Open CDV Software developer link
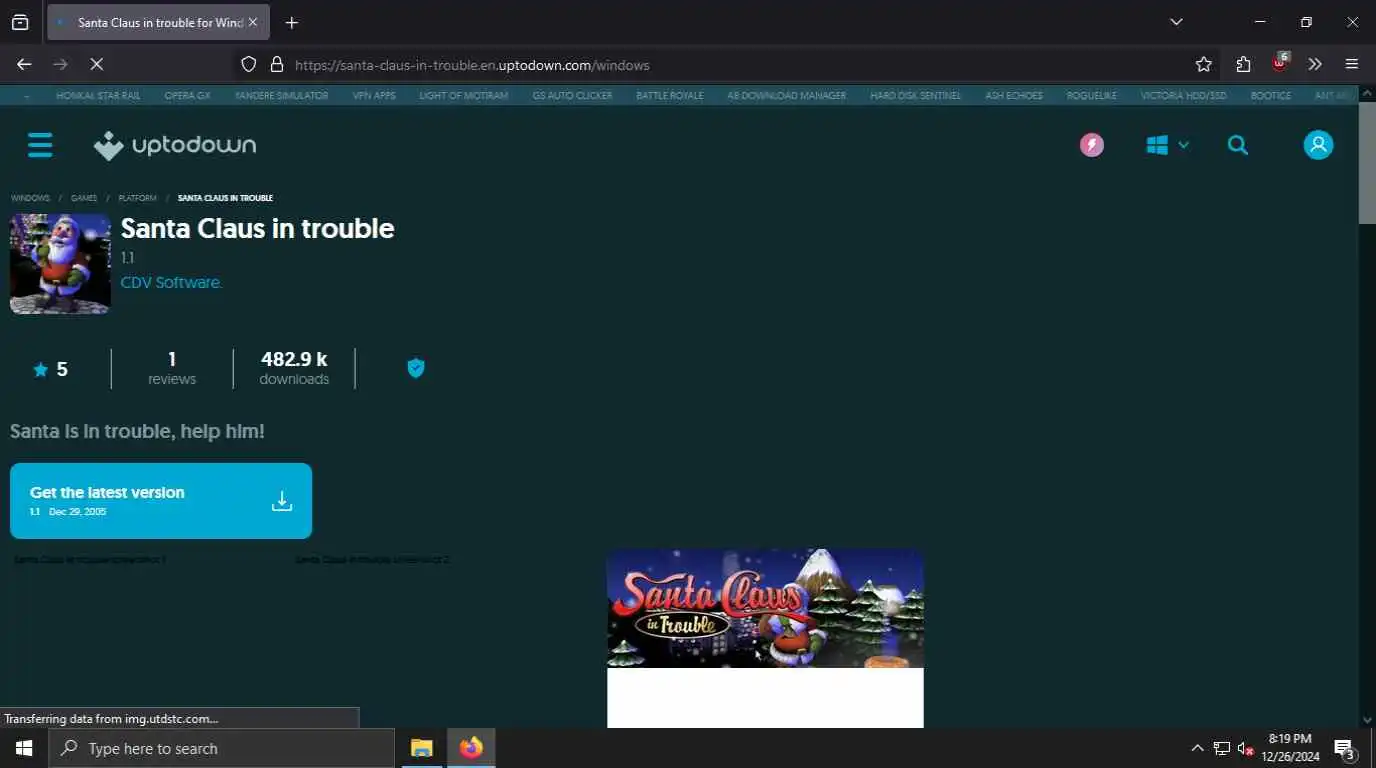This screenshot has height=768, width=1376. point(171,283)
